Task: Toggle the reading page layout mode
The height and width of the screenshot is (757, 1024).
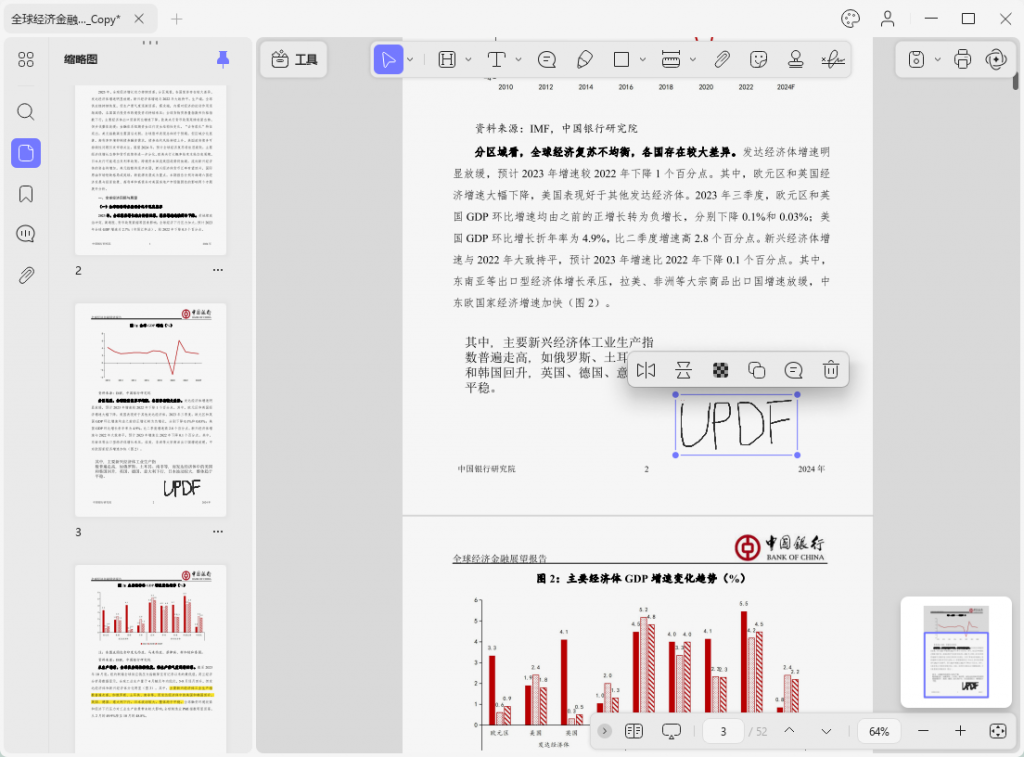Action: (x=633, y=731)
